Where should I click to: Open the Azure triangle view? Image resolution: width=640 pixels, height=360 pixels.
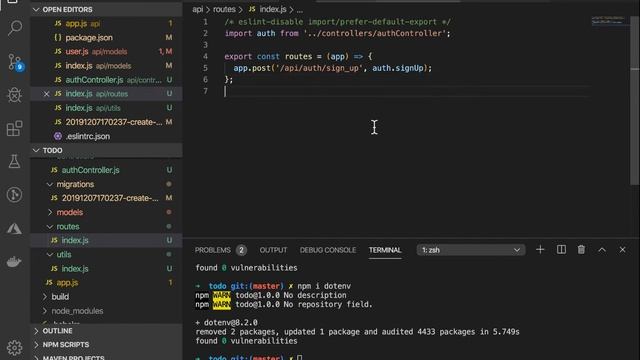point(15,229)
